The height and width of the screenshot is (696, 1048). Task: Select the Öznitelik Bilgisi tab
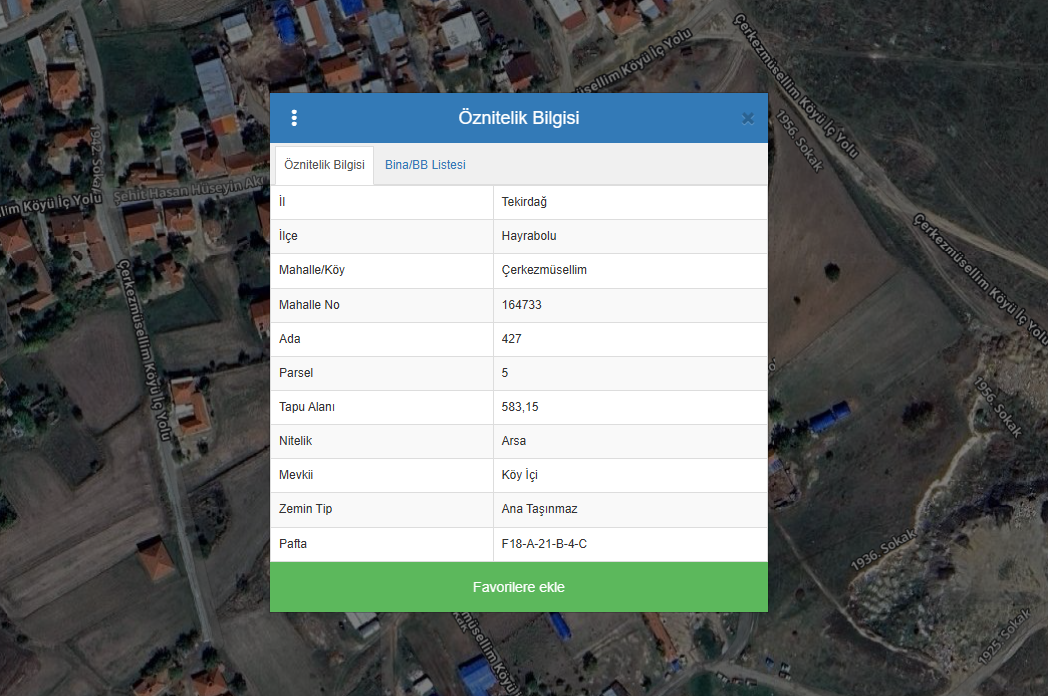[x=324, y=164]
